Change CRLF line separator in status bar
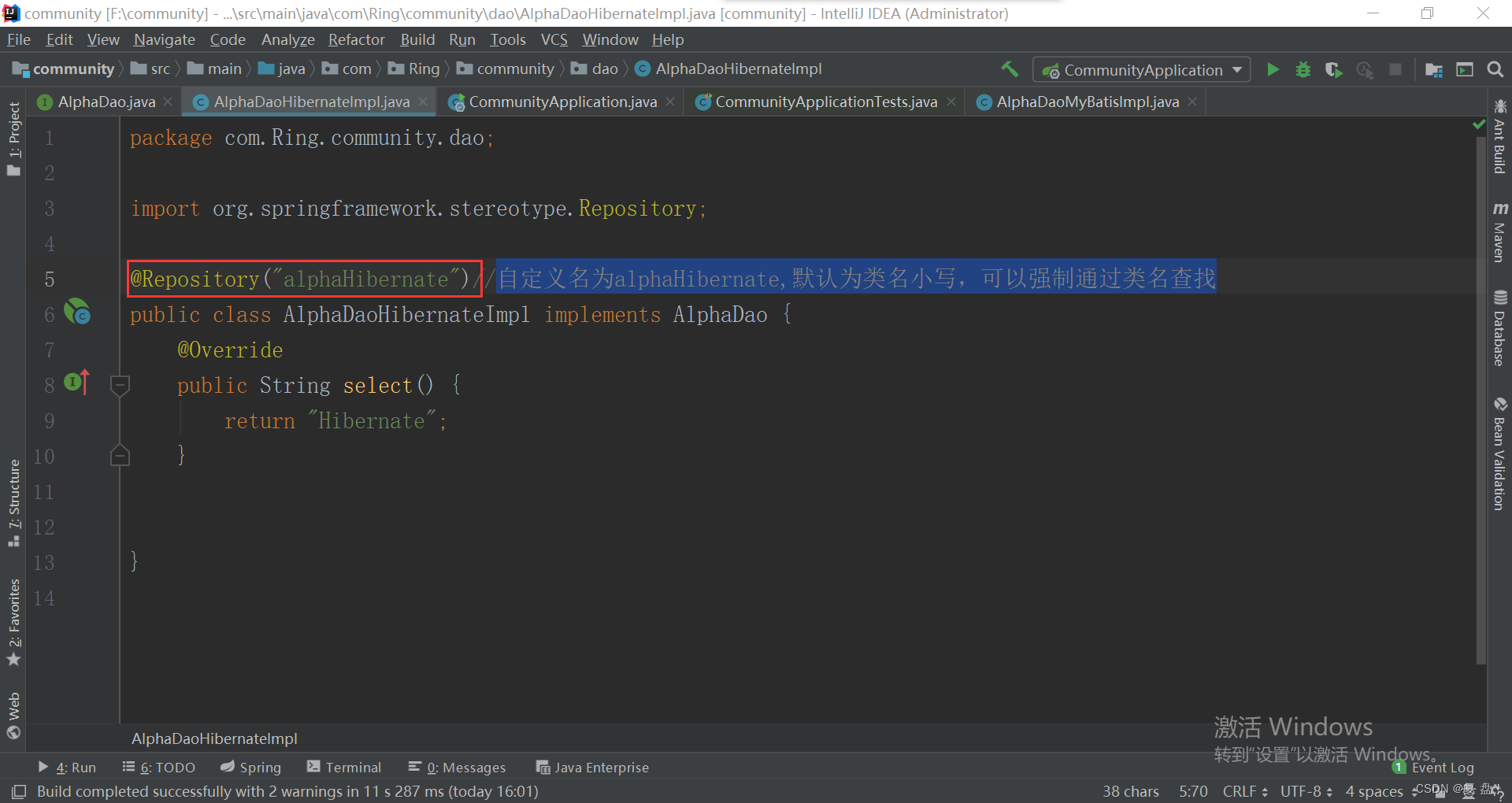This screenshot has width=1512, height=803. [x=1245, y=791]
